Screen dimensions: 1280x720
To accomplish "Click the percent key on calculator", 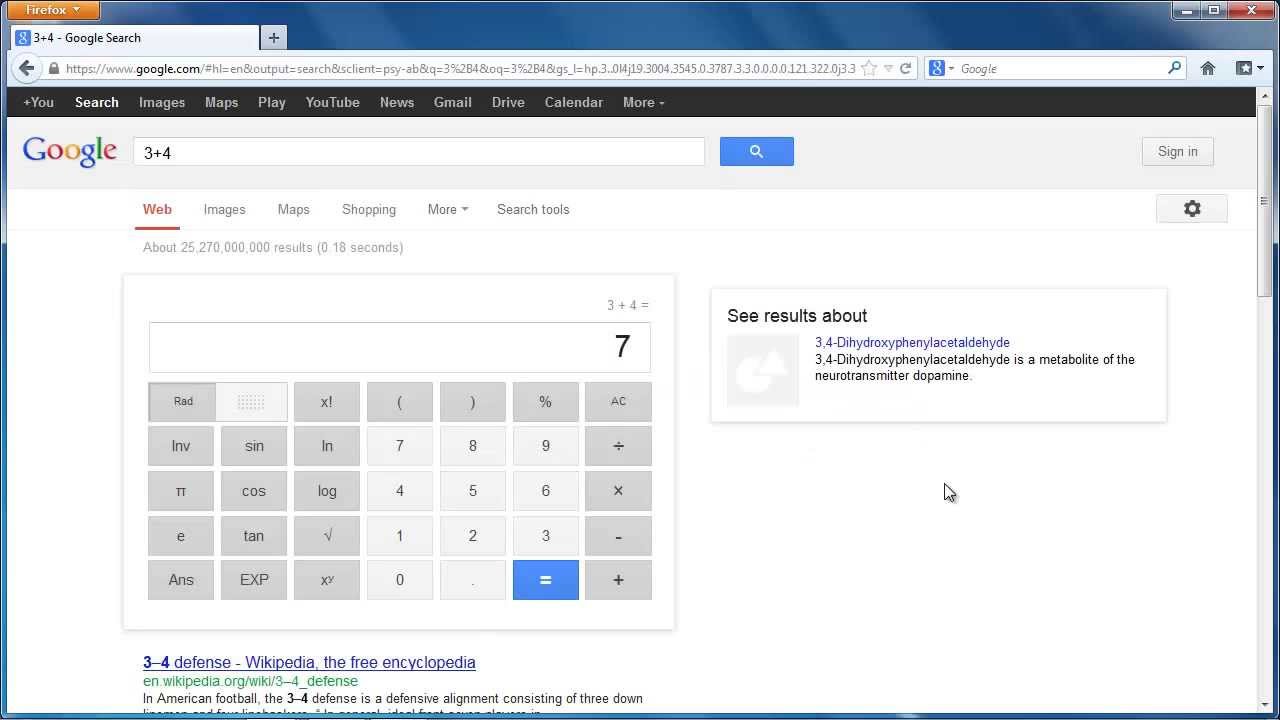I will pyautogui.click(x=545, y=402).
